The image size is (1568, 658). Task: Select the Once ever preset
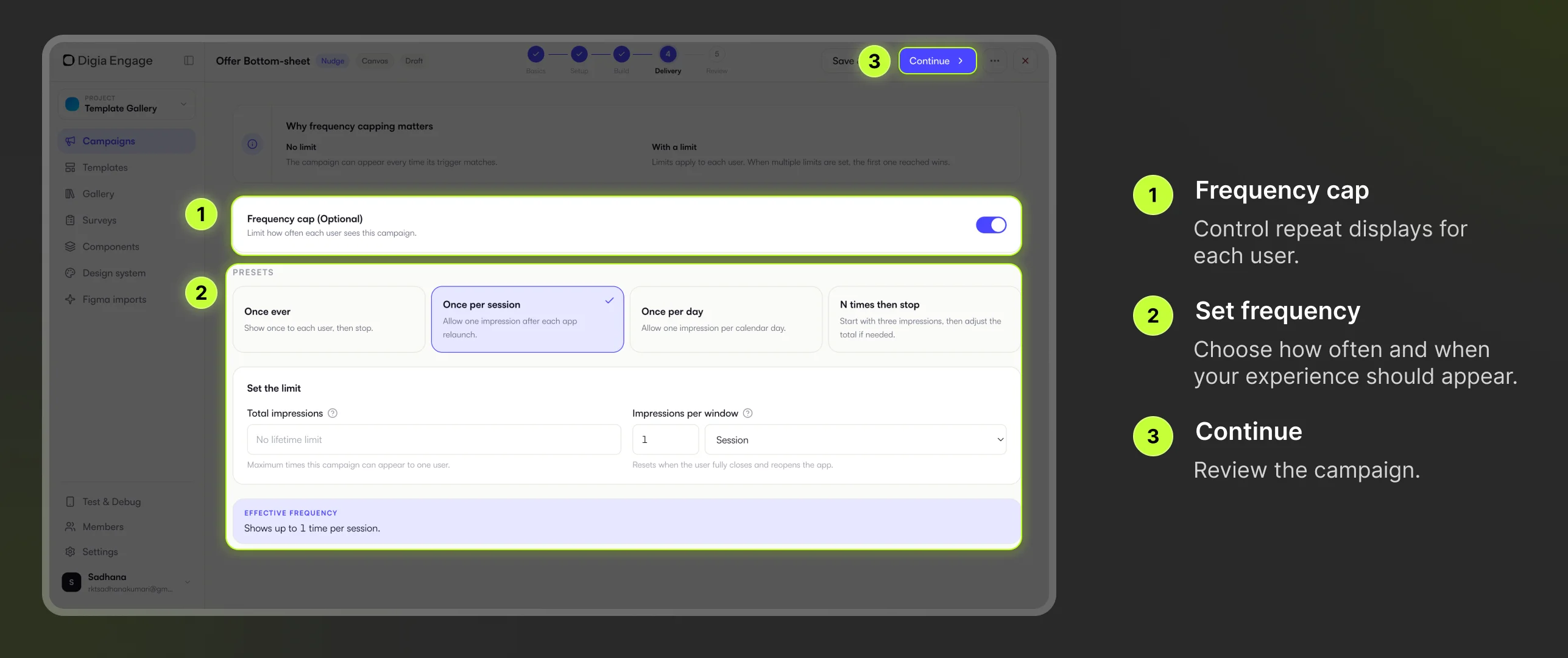[x=329, y=319]
